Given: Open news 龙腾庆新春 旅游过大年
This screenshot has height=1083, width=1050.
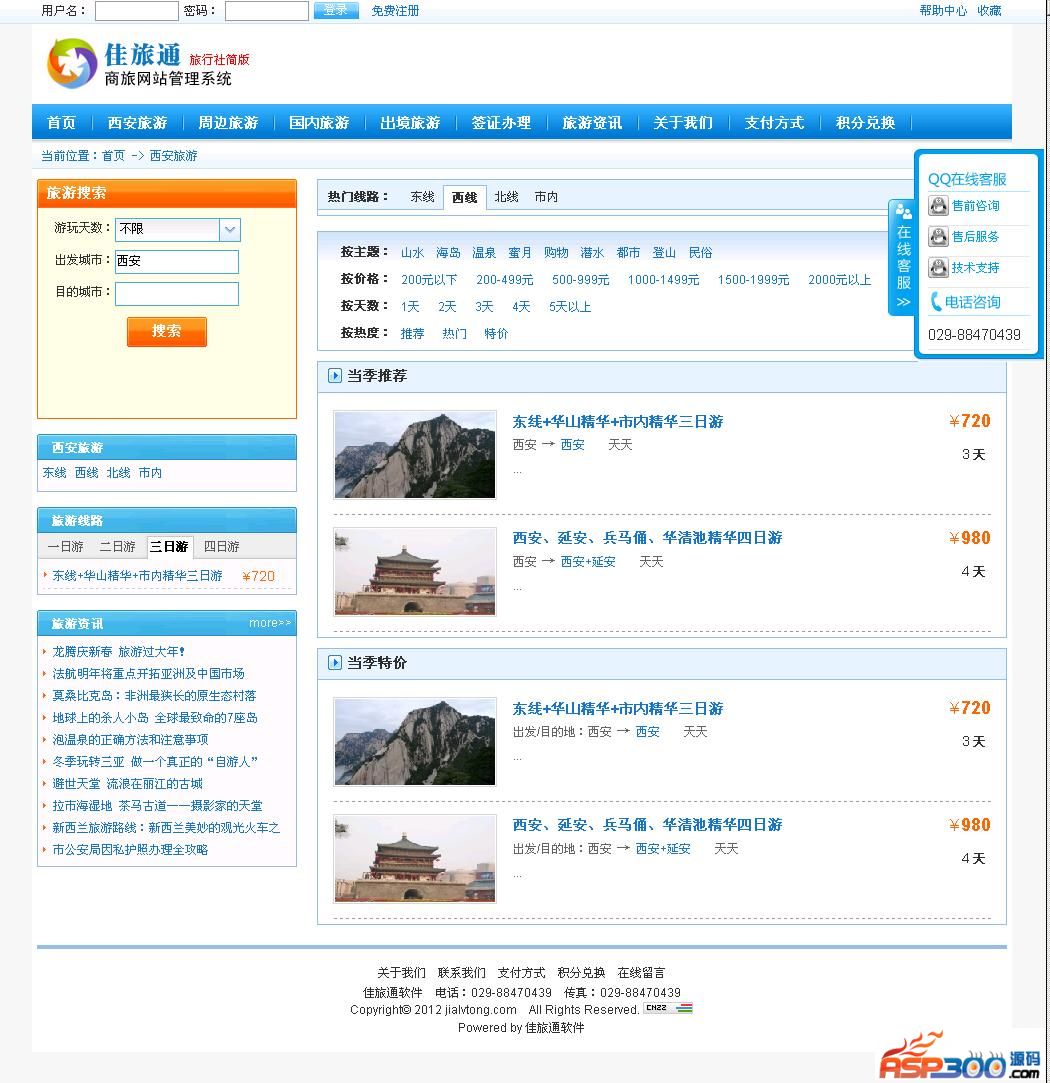Looking at the screenshot, I should pyautogui.click(x=119, y=651).
